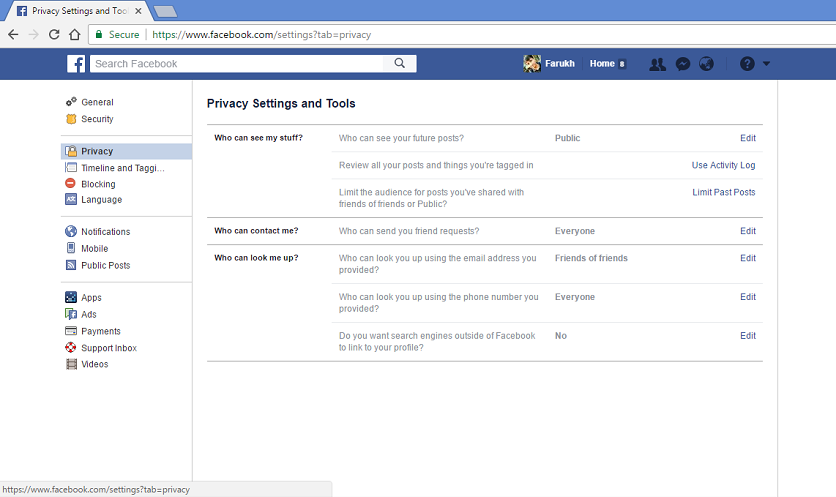Open Mobile settings label
Image resolution: width=836 pixels, height=497 pixels.
pyautogui.click(x=94, y=248)
